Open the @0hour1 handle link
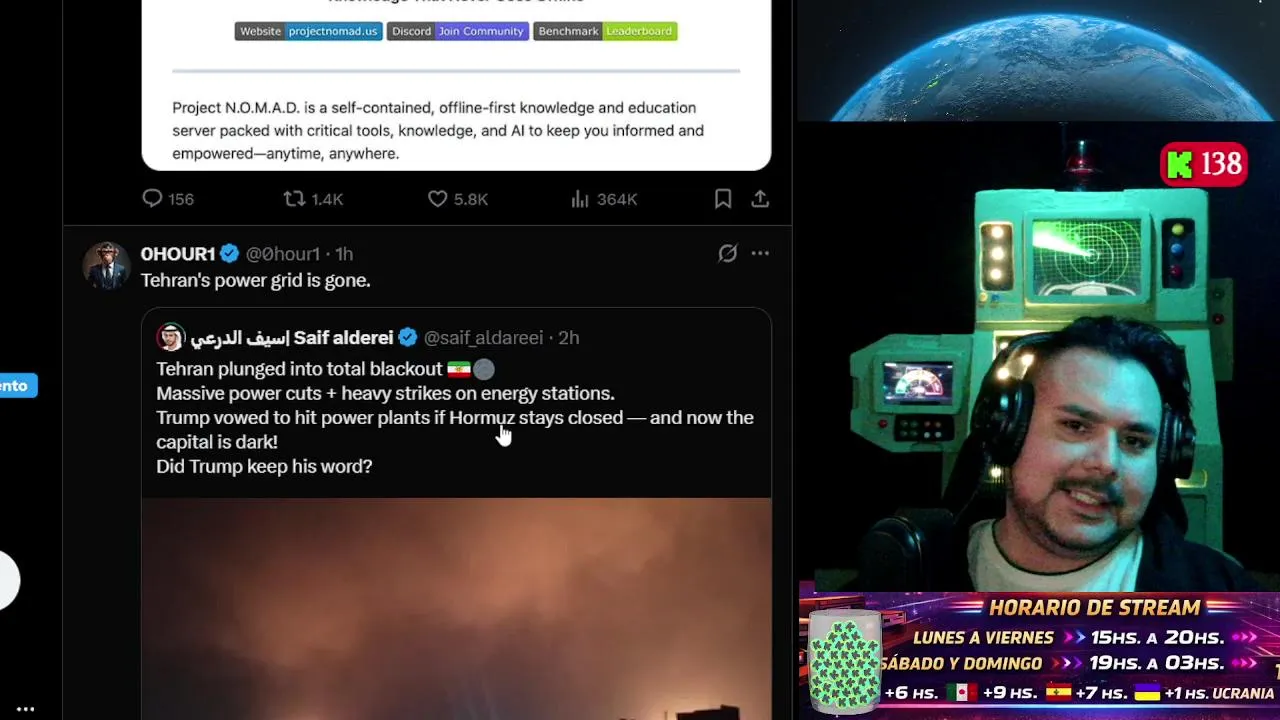Image resolution: width=1280 pixels, height=720 pixels. pyautogui.click(x=283, y=254)
